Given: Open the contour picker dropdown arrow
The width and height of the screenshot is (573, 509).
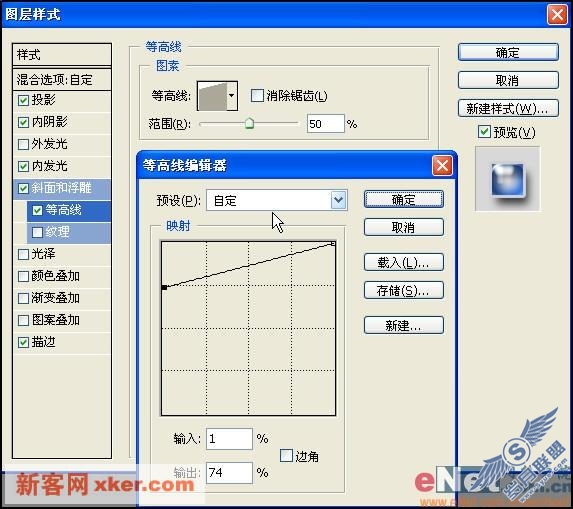Looking at the screenshot, I should [x=232, y=96].
